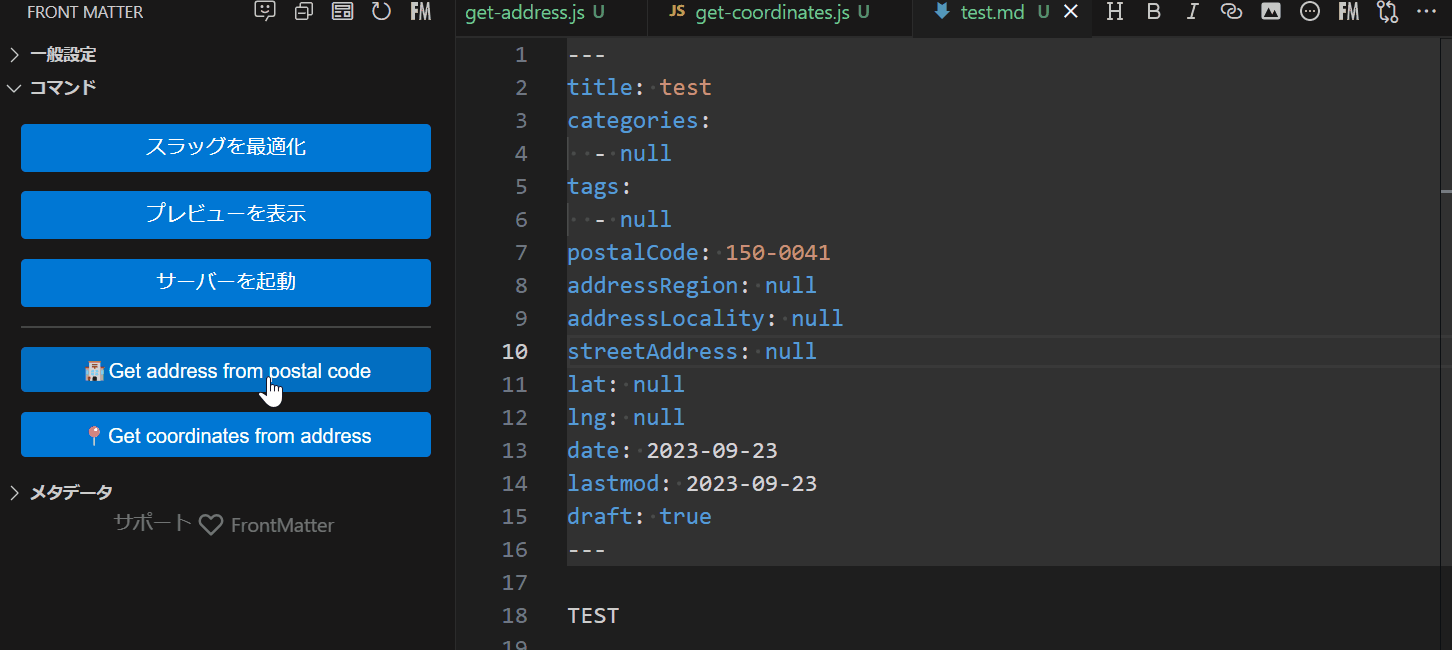This screenshot has height=650, width=1452.
Task: Open more editor actions ellipsis menu
Action: [1426, 12]
